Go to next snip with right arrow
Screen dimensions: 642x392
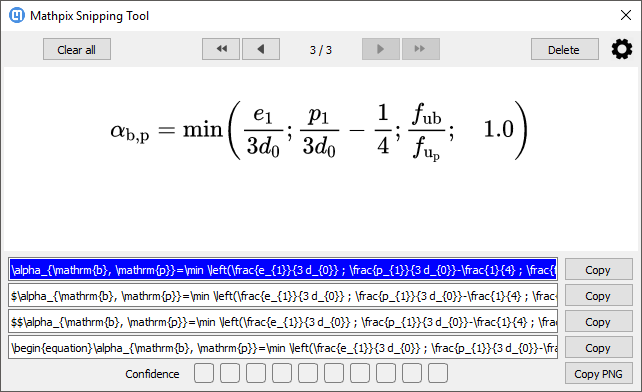click(x=381, y=49)
